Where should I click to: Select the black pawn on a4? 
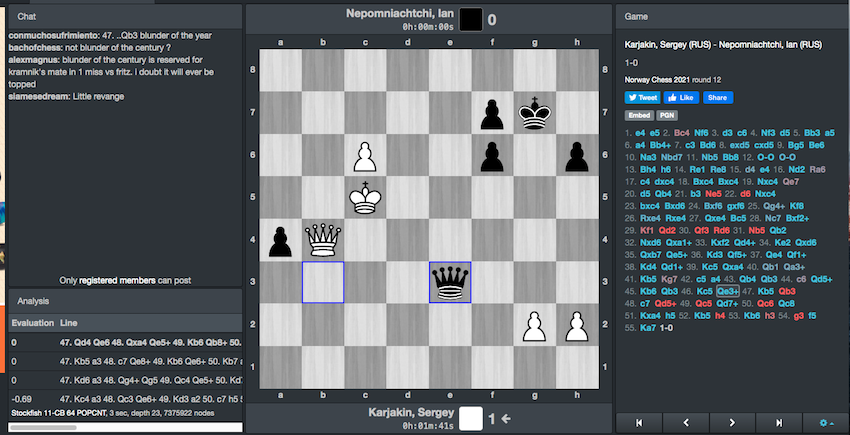coord(281,240)
